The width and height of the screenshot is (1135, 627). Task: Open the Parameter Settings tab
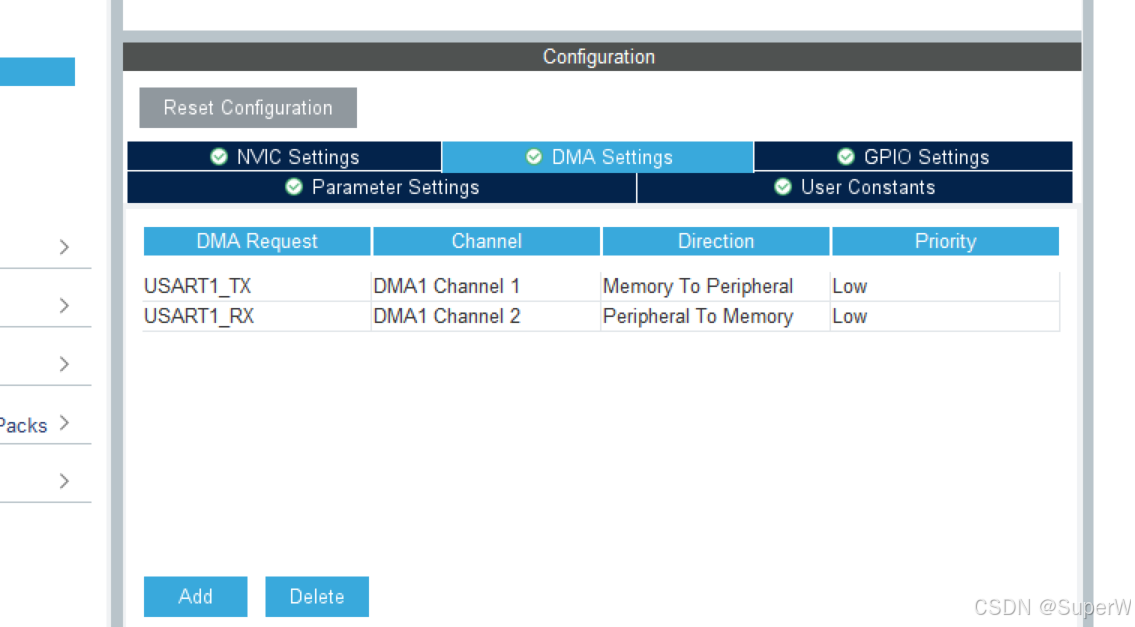click(382, 188)
